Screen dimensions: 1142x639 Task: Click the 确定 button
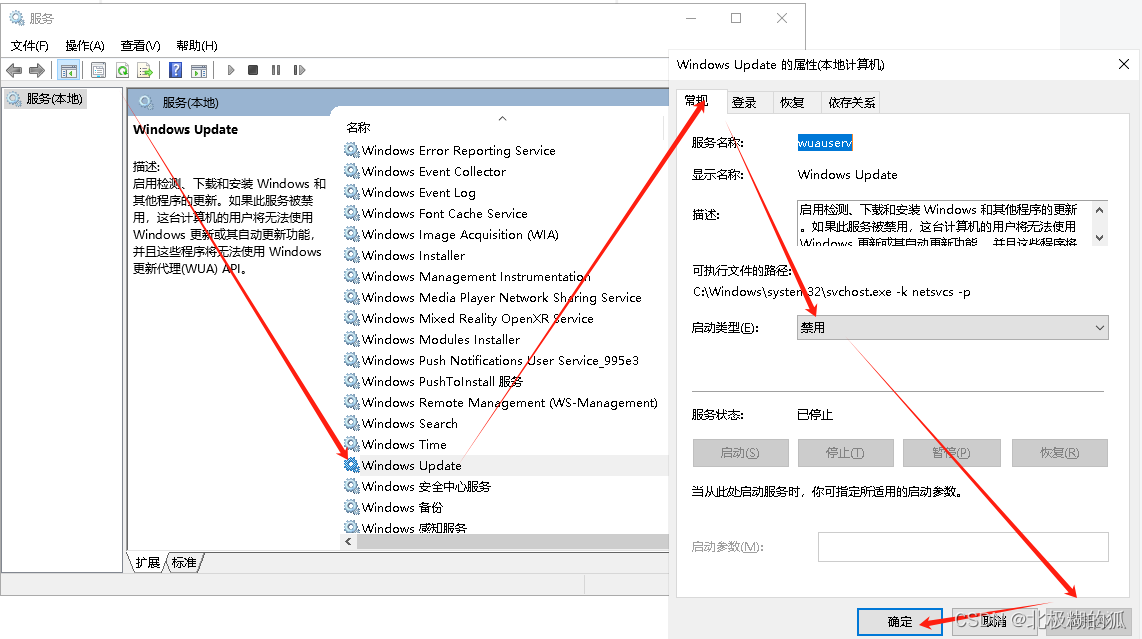(899, 622)
